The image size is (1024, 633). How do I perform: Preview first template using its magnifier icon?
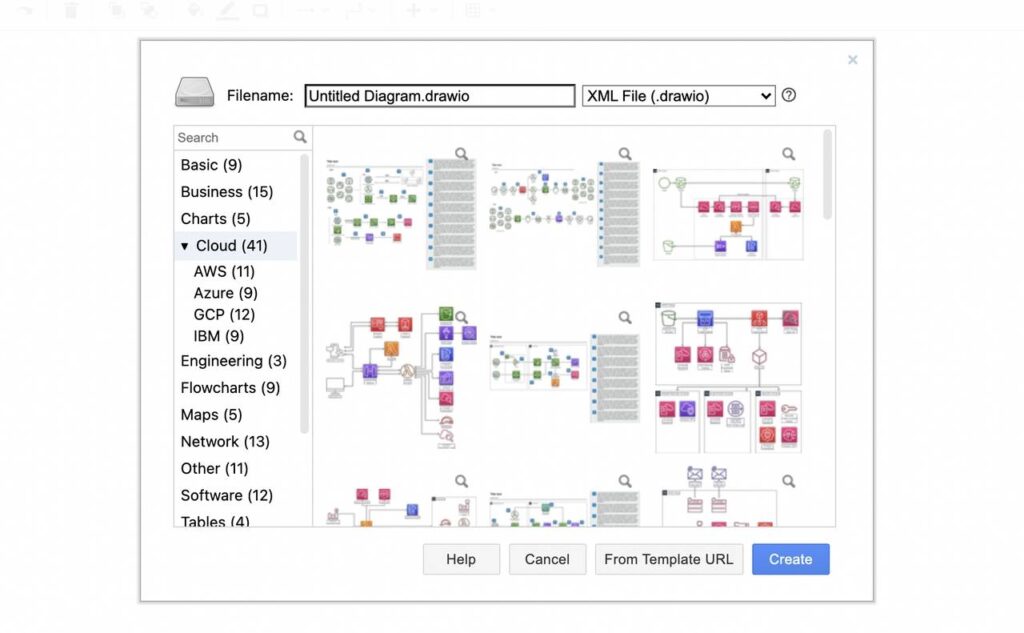click(x=462, y=154)
